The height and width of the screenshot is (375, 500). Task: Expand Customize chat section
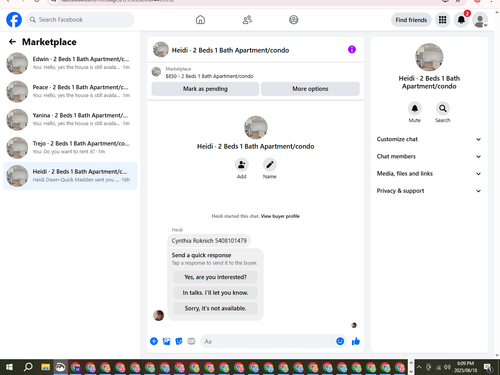click(429, 139)
